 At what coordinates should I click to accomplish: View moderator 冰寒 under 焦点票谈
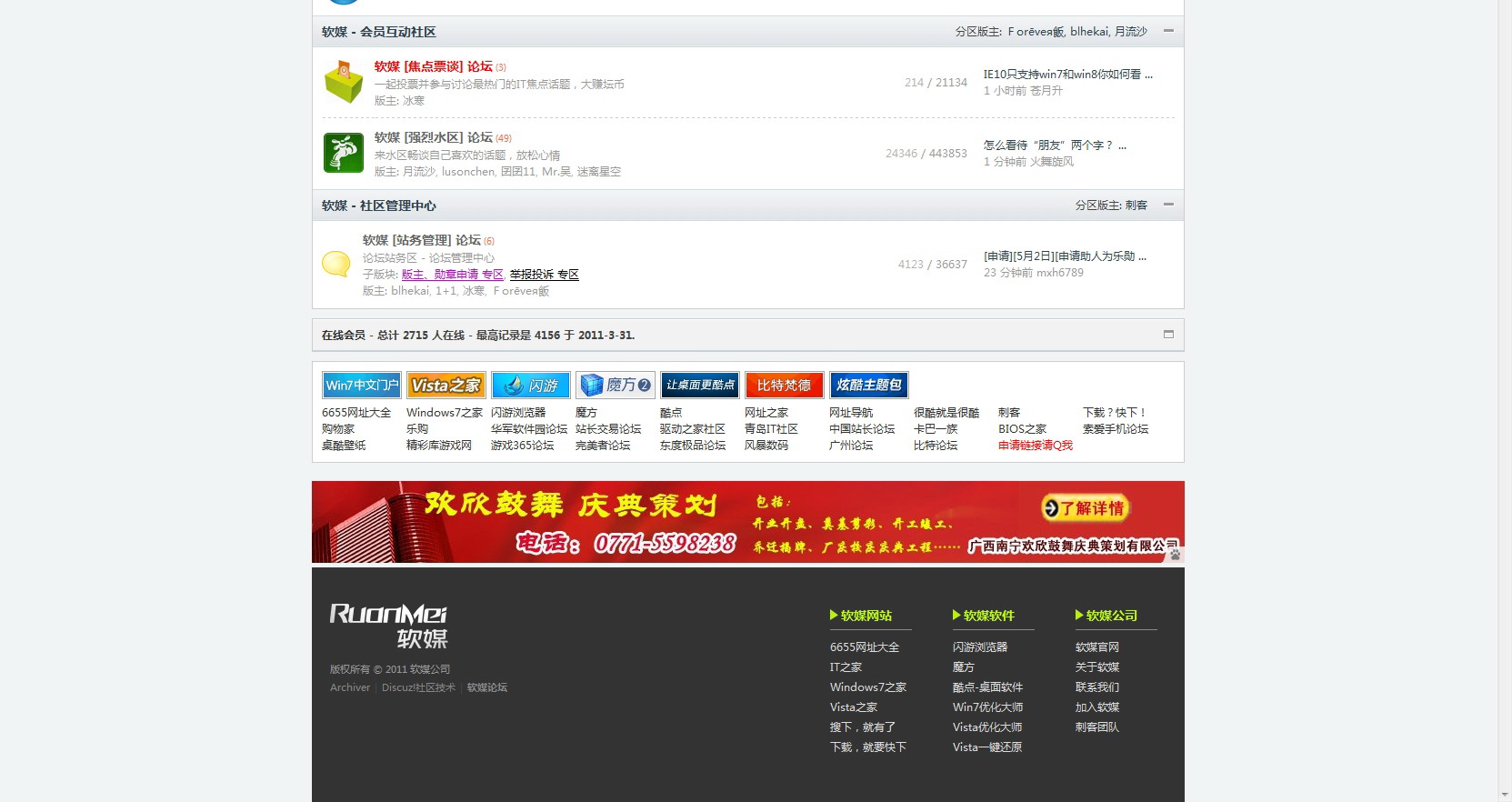[x=414, y=101]
